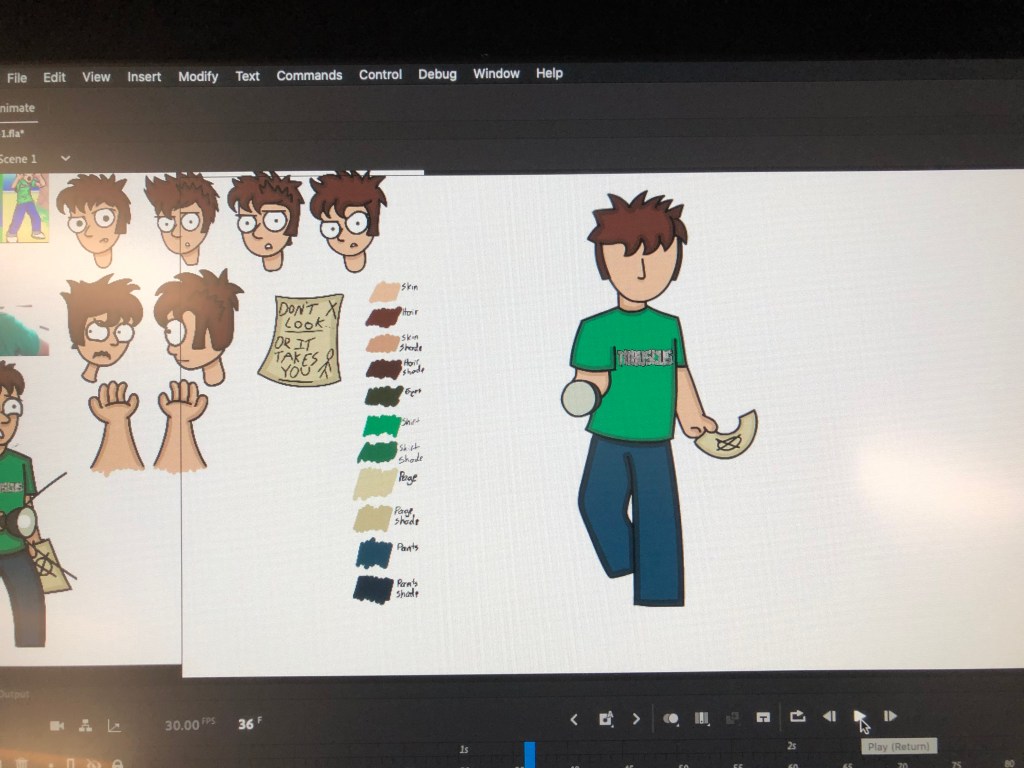Image resolution: width=1024 pixels, height=768 pixels.
Task: Step forward one frame
Action: coord(890,716)
